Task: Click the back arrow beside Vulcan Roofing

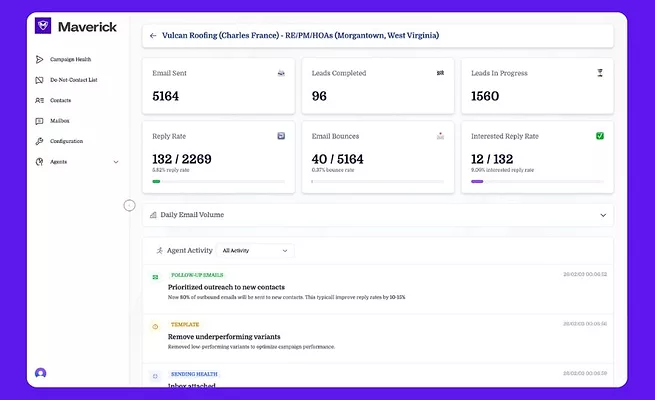Action: click(x=153, y=36)
